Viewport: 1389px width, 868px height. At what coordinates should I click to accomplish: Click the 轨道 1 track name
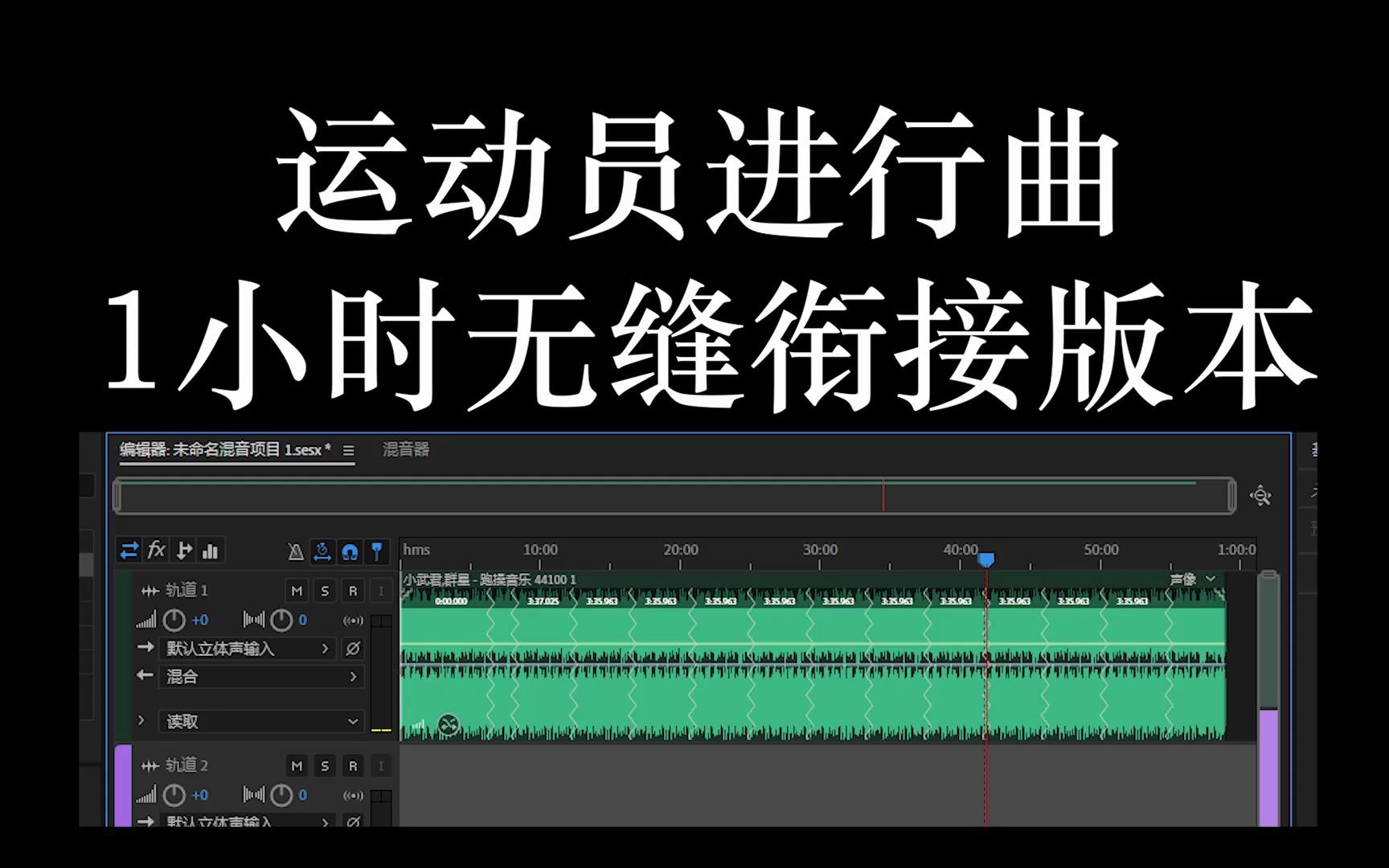[x=187, y=591]
